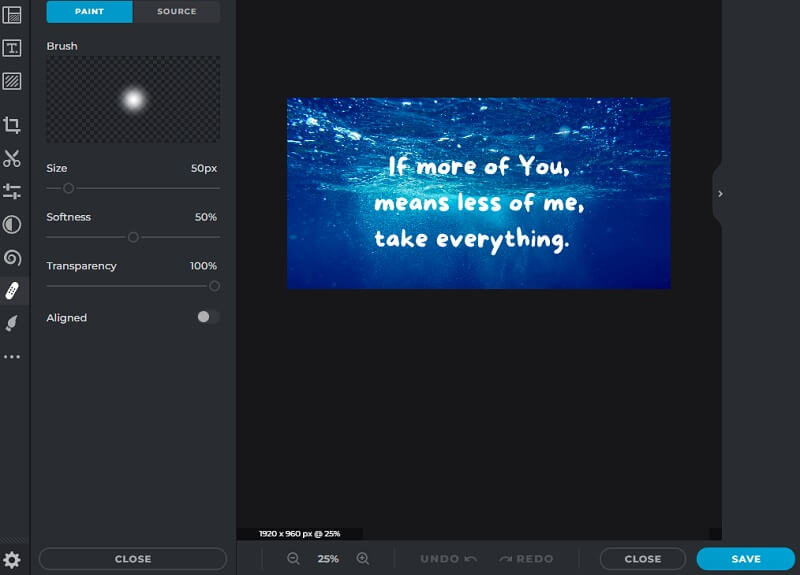800x575 pixels.
Task: Open the settings gear icon
Action: click(x=12, y=560)
